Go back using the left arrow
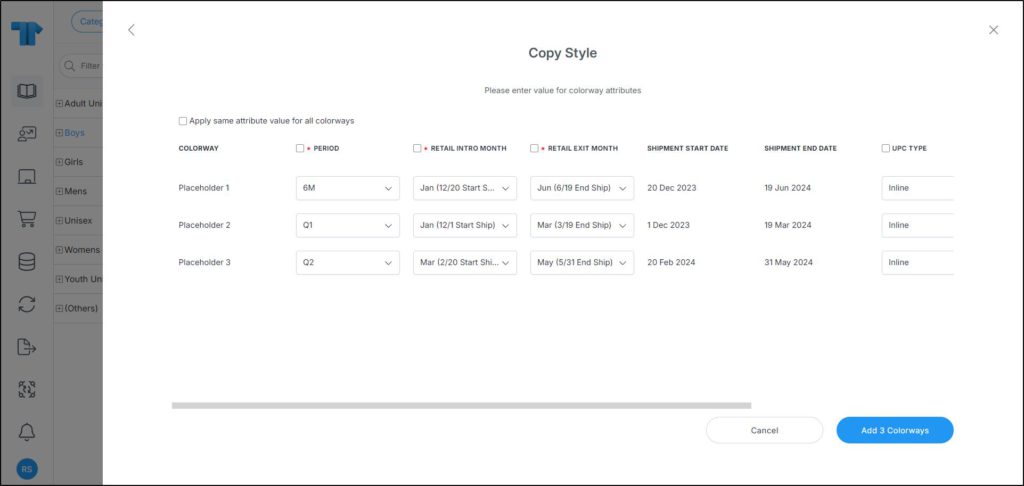 point(131,30)
